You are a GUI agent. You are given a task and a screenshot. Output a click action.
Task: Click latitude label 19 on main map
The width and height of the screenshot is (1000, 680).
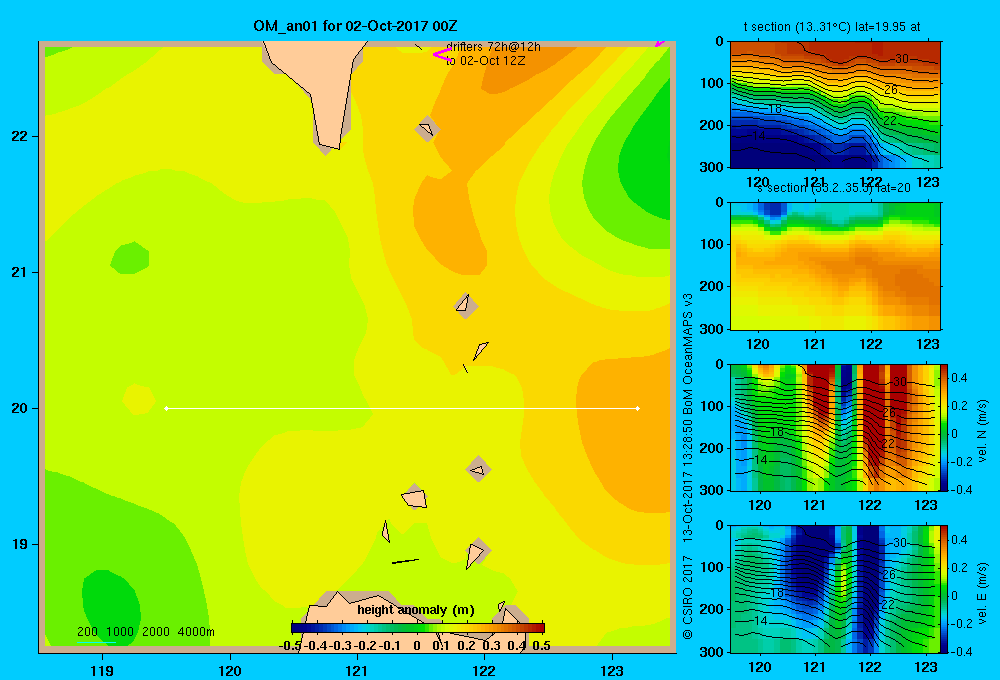pos(19,544)
